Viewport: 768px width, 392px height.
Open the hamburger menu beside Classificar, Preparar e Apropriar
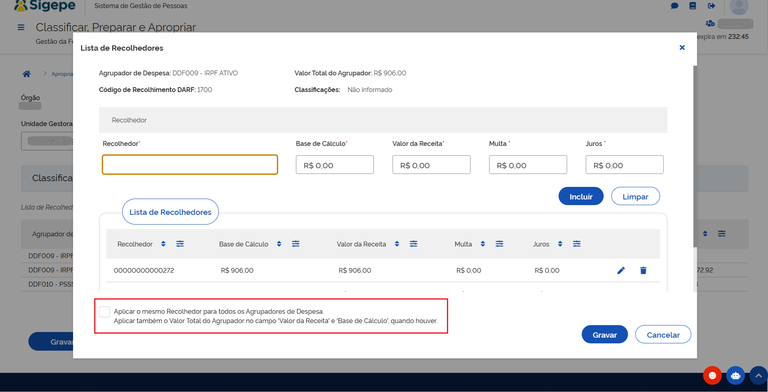[21, 27]
